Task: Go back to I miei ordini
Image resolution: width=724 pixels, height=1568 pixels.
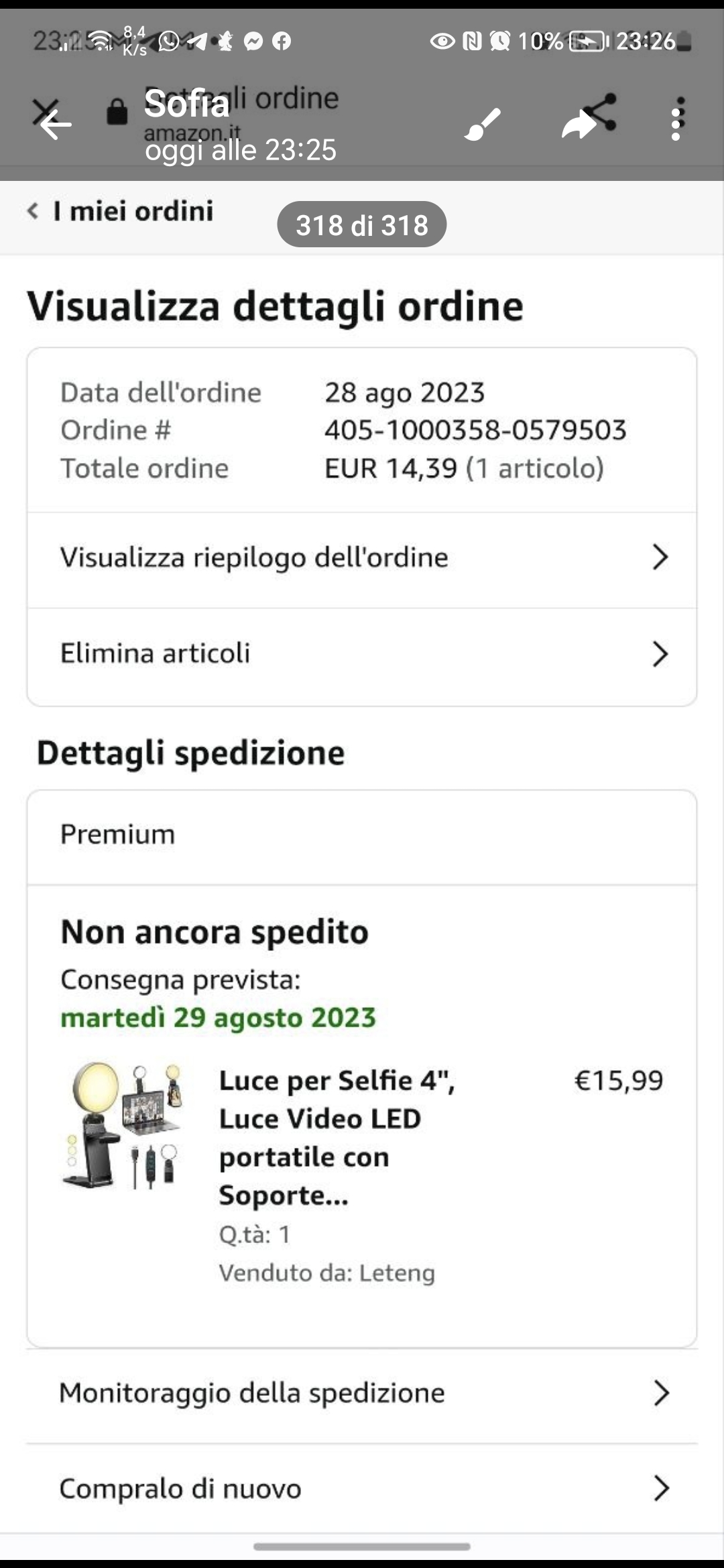Action: (121, 211)
